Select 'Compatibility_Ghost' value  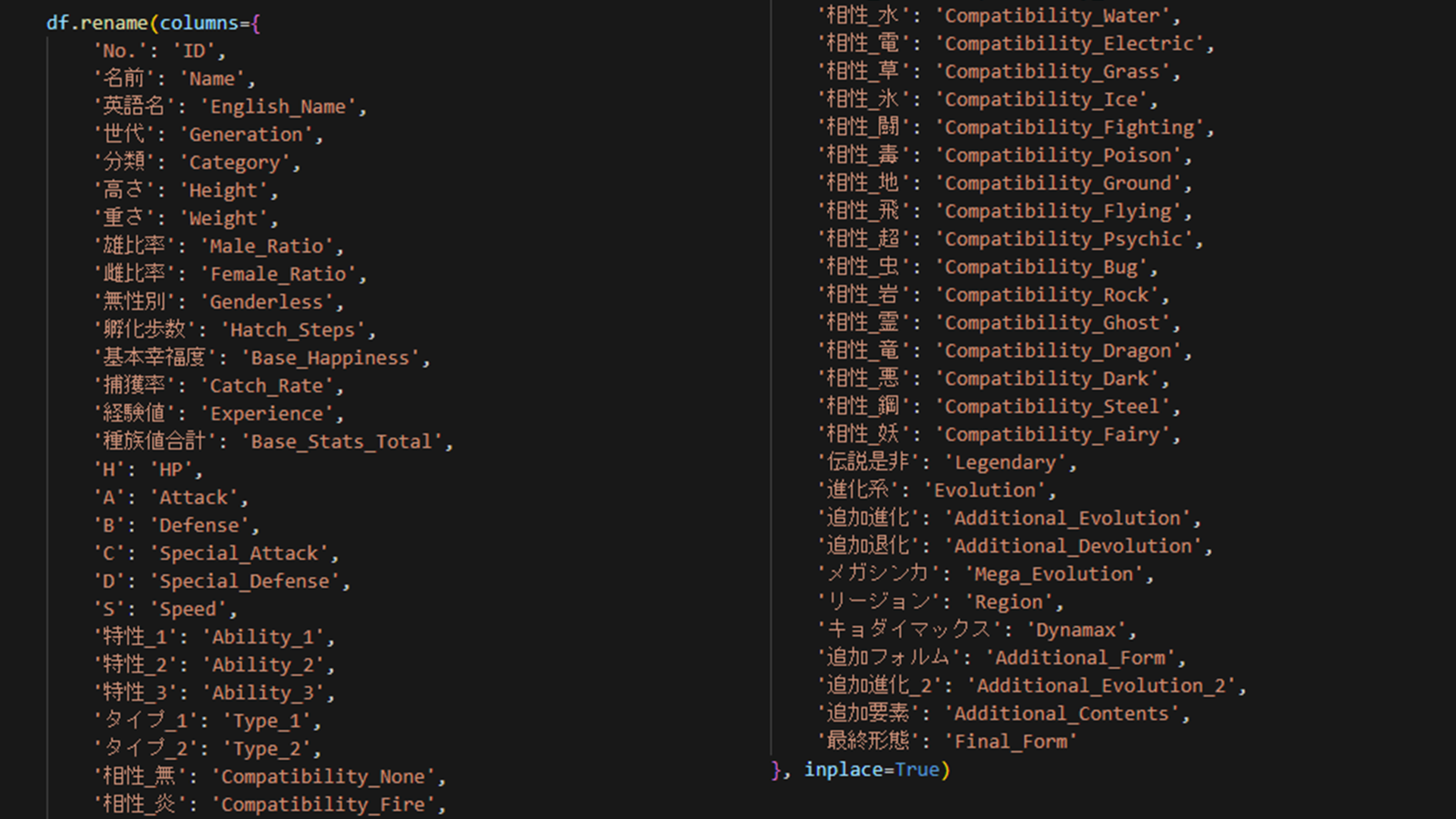click(x=1052, y=322)
